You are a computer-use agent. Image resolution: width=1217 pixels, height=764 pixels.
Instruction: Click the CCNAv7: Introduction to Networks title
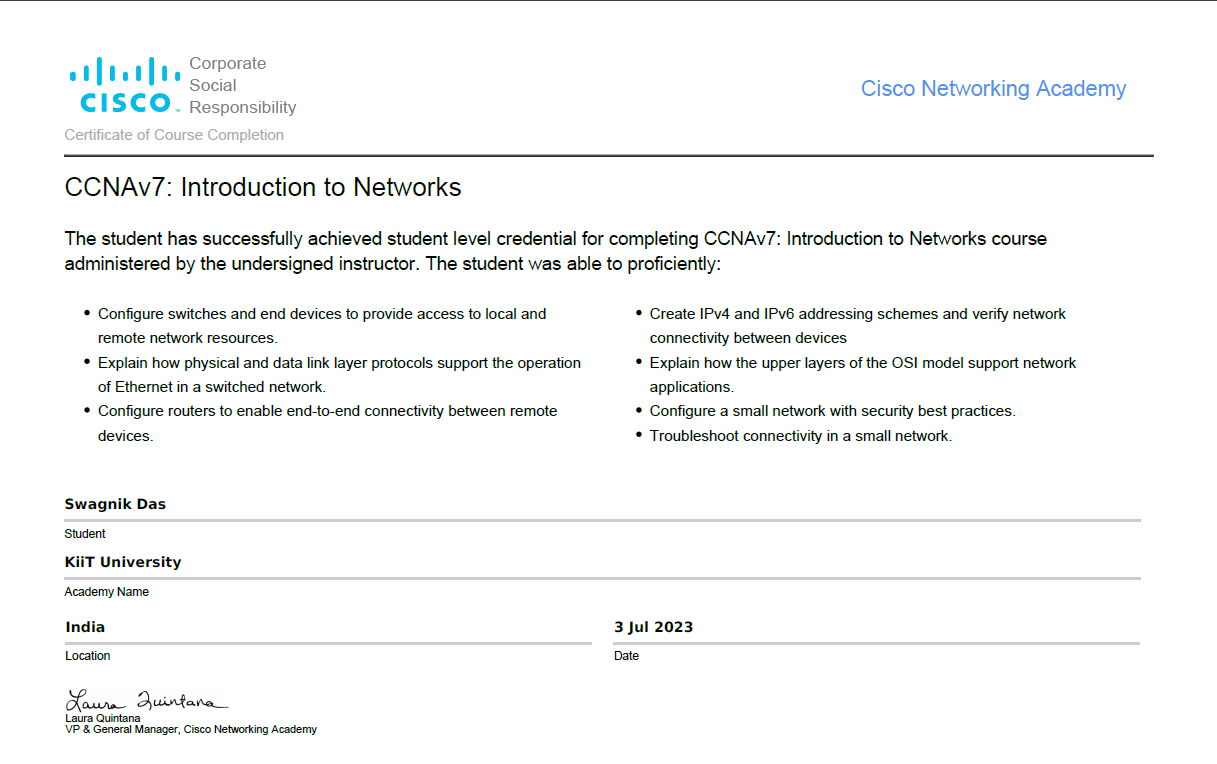(263, 187)
